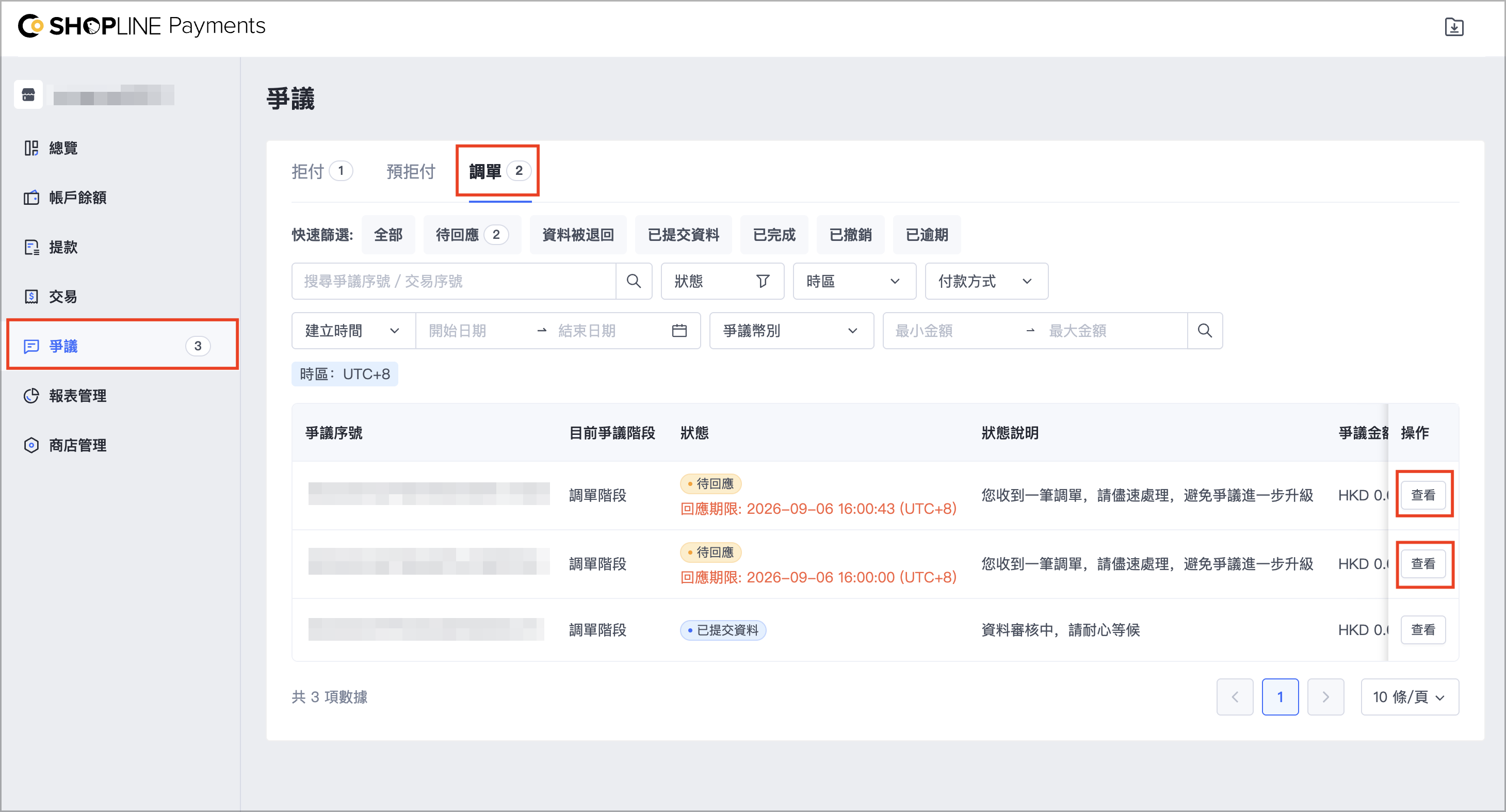Filter by 已提交資料 quick filter
The height and width of the screenshot is (812, 1506).
point(683,235)
